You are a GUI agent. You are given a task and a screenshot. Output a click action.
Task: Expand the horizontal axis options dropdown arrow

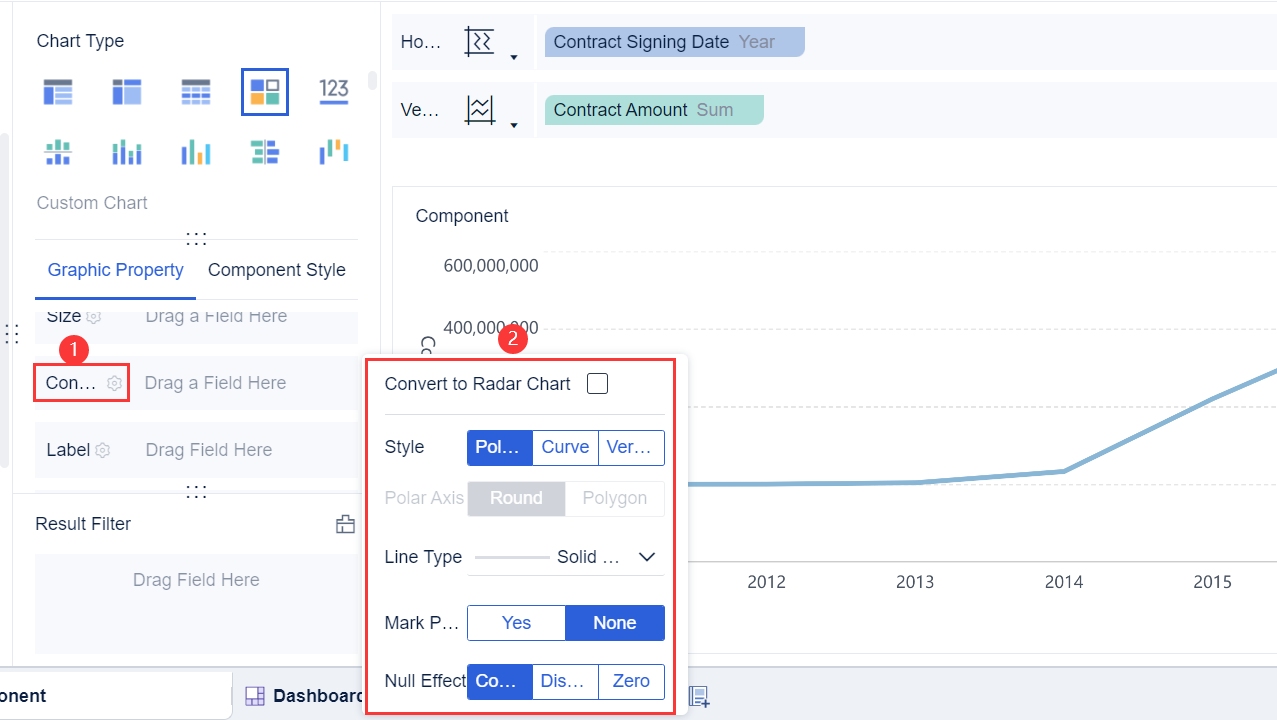514,58
